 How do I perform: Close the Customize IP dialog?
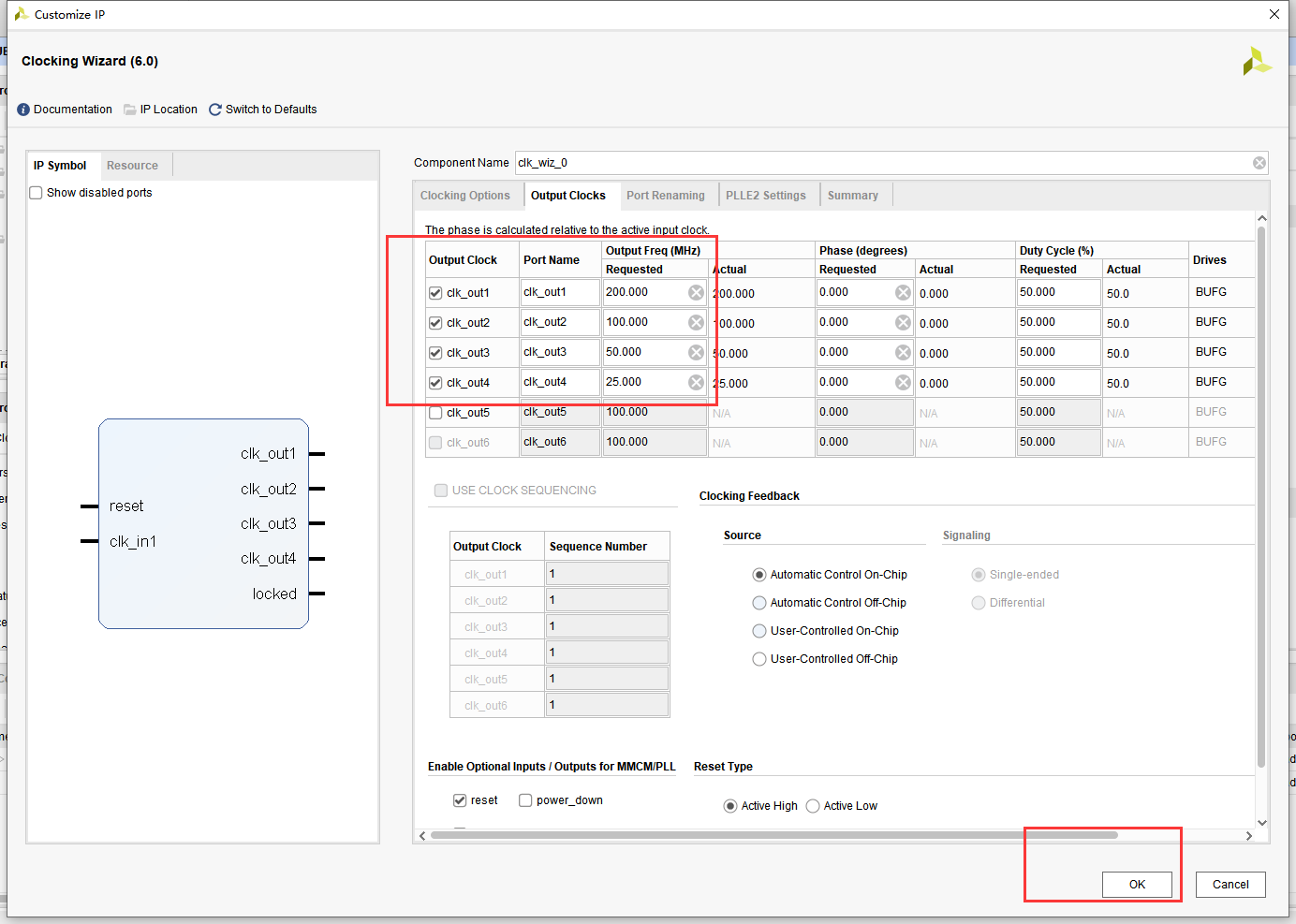pos(1274,14)
